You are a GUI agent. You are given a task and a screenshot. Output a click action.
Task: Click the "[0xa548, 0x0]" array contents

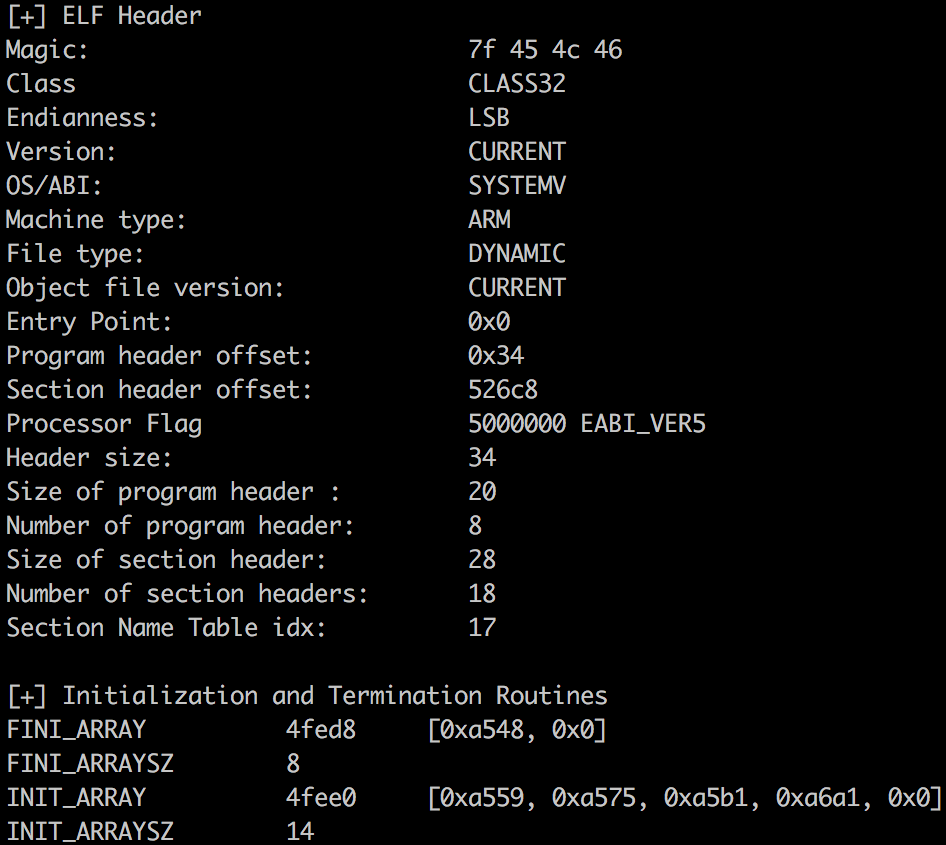click(517, 730)
